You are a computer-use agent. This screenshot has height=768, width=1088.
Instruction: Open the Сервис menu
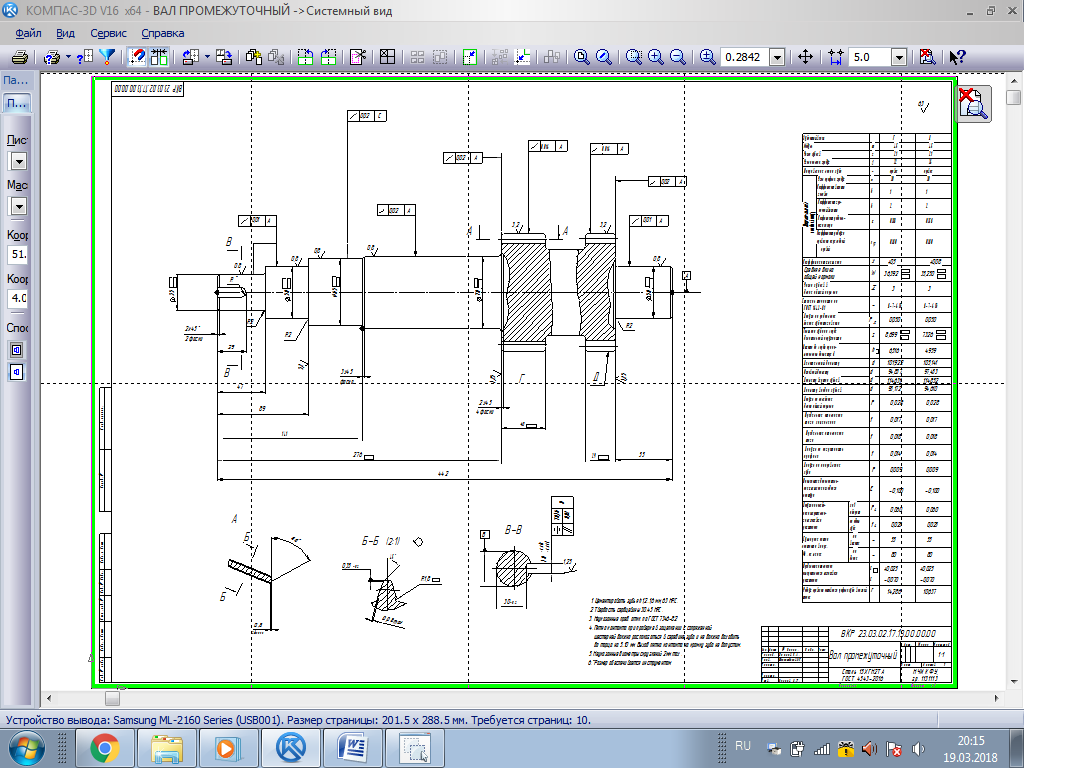click(108, 33)
